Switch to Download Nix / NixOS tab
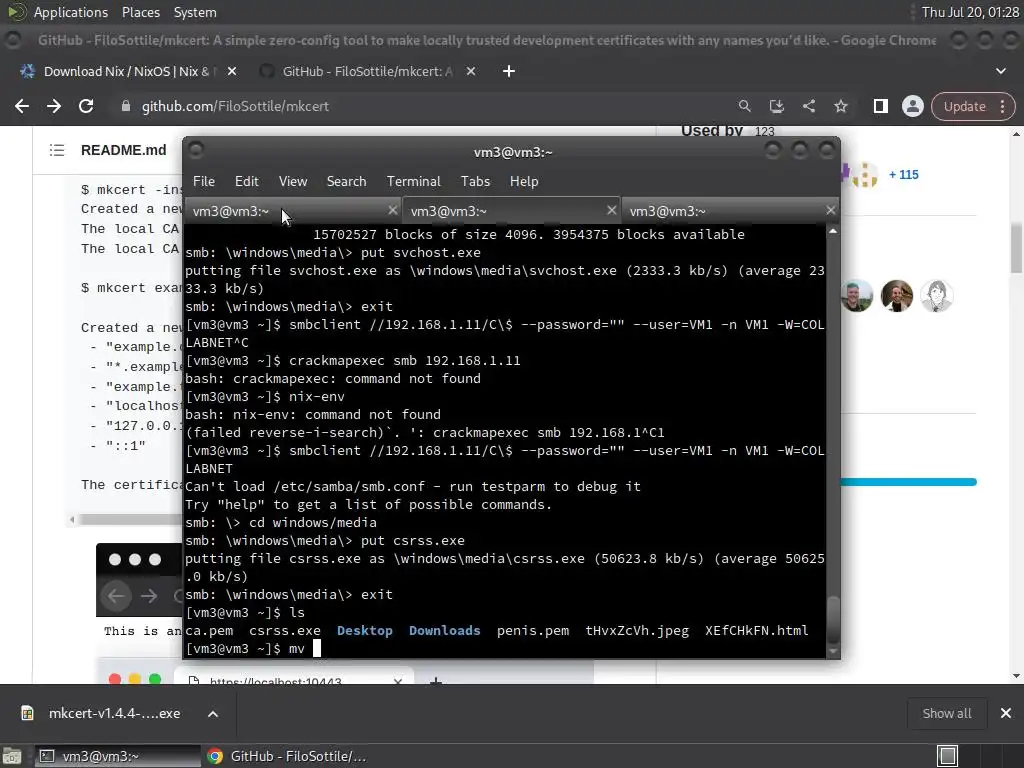1024x768 pixels. pos(126,71)
